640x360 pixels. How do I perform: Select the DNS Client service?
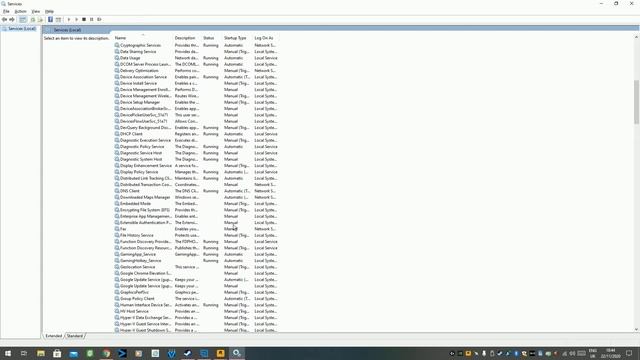tap(196, 191)
